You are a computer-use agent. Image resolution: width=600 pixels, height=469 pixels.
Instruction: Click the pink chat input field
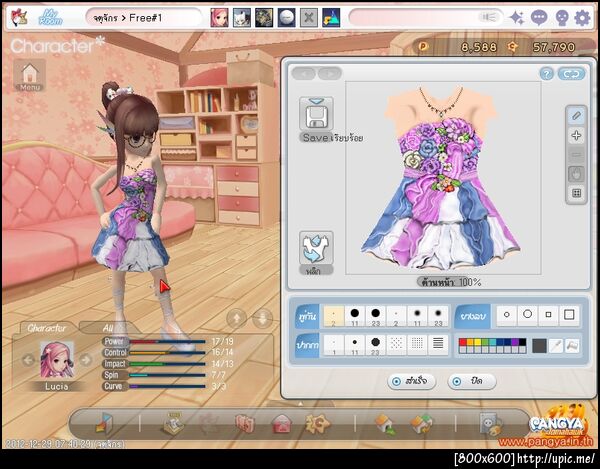(426, 18)
